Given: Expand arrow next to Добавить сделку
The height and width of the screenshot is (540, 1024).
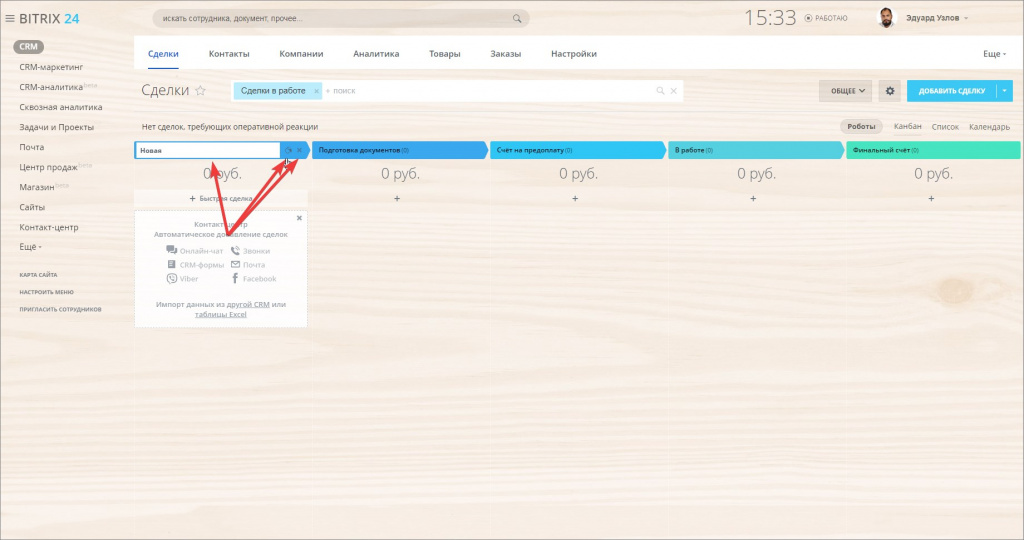Looking at the screenshot, I should tap(1004, 91).
